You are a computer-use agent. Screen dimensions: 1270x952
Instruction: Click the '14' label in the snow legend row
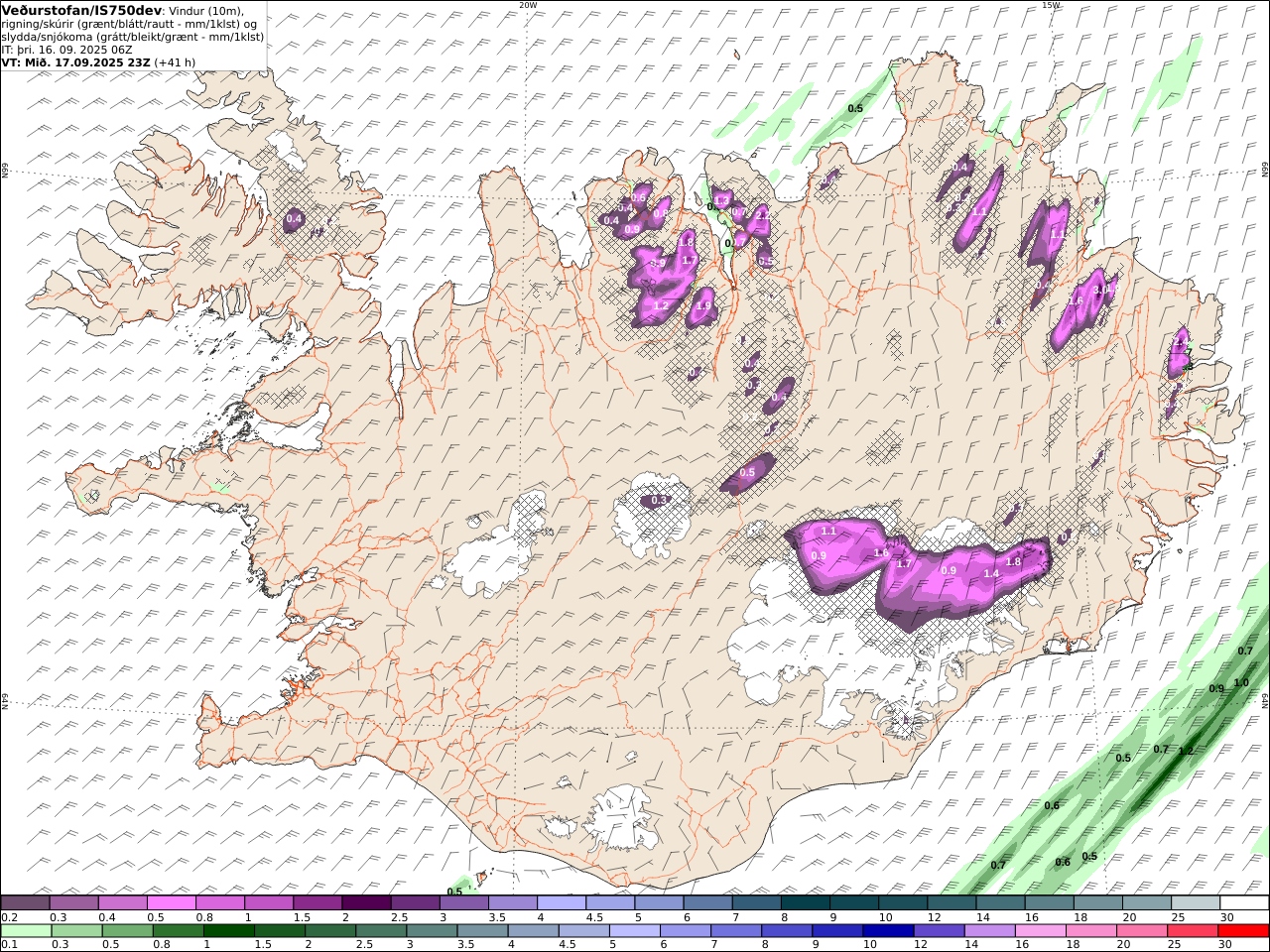click(982, 917)
